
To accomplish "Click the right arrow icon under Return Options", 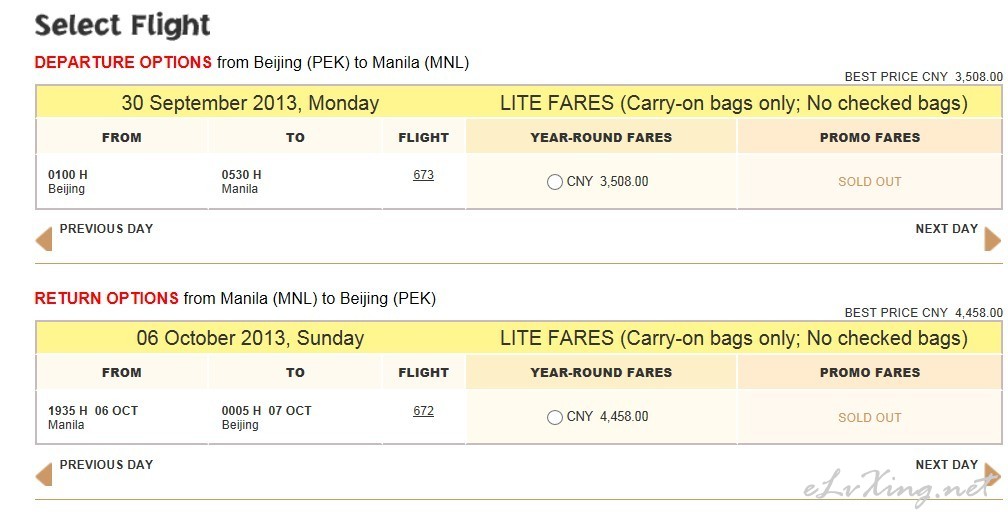I will pyautogui.click(x=993, y=475).
